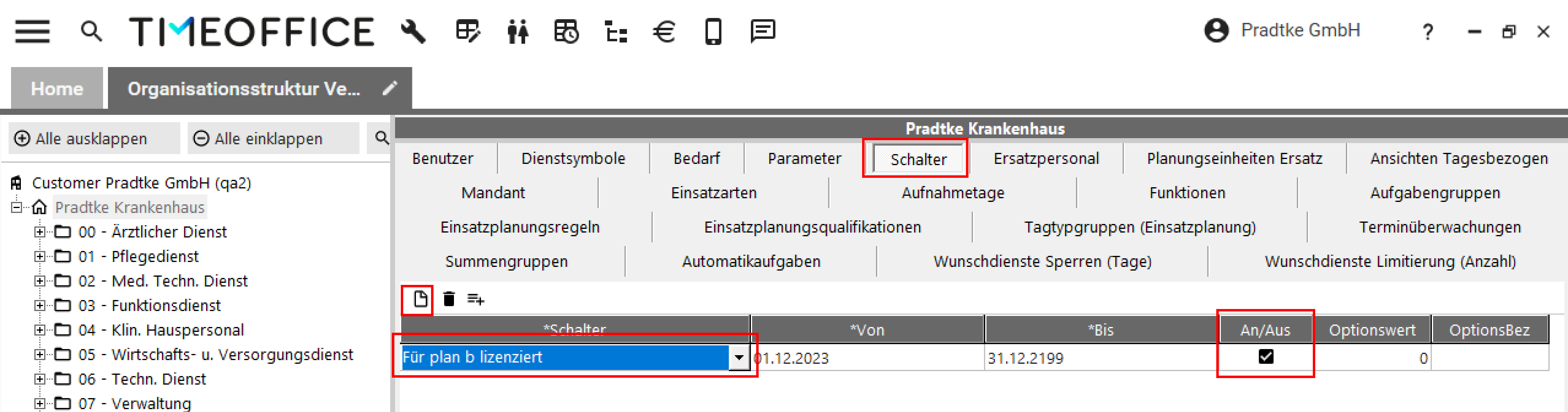Open the people/personnel icon in top toolbar

(517, 31)
